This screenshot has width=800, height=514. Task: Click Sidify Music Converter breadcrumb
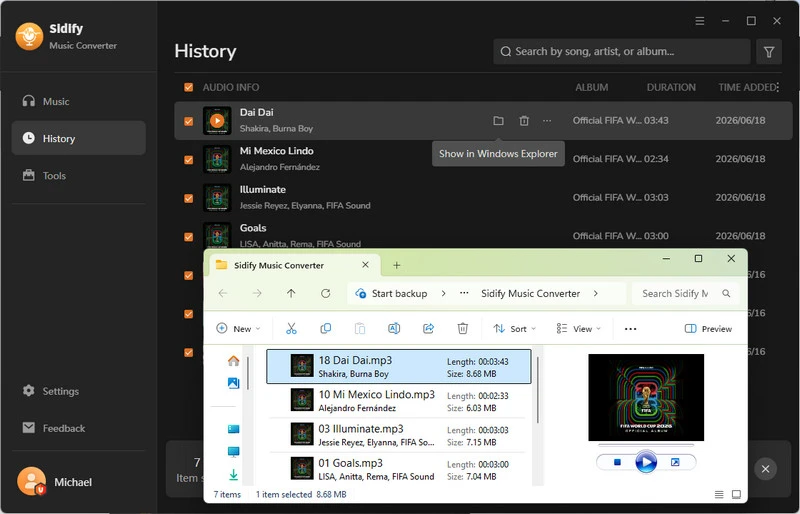pyautogui.click(x=530, y=293)
